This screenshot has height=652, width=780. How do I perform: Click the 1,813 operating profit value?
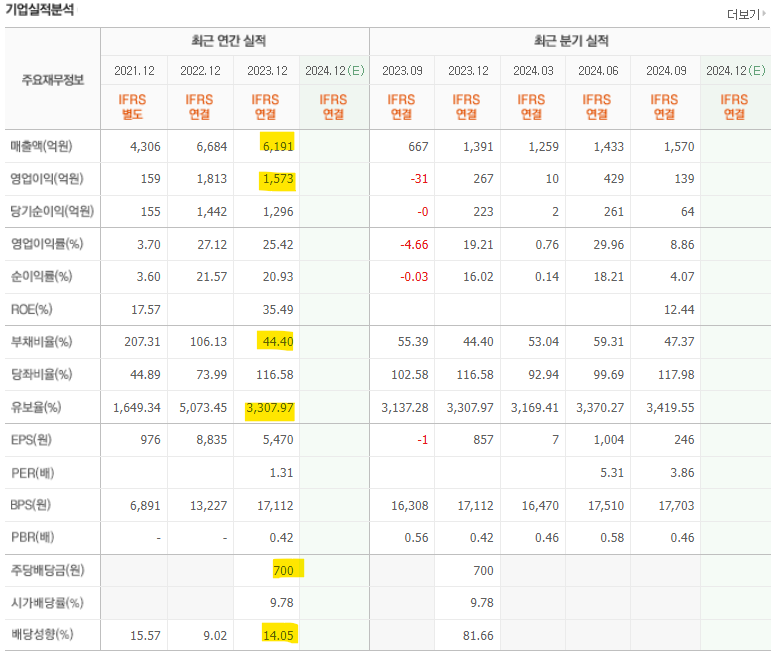coord(211,179)
